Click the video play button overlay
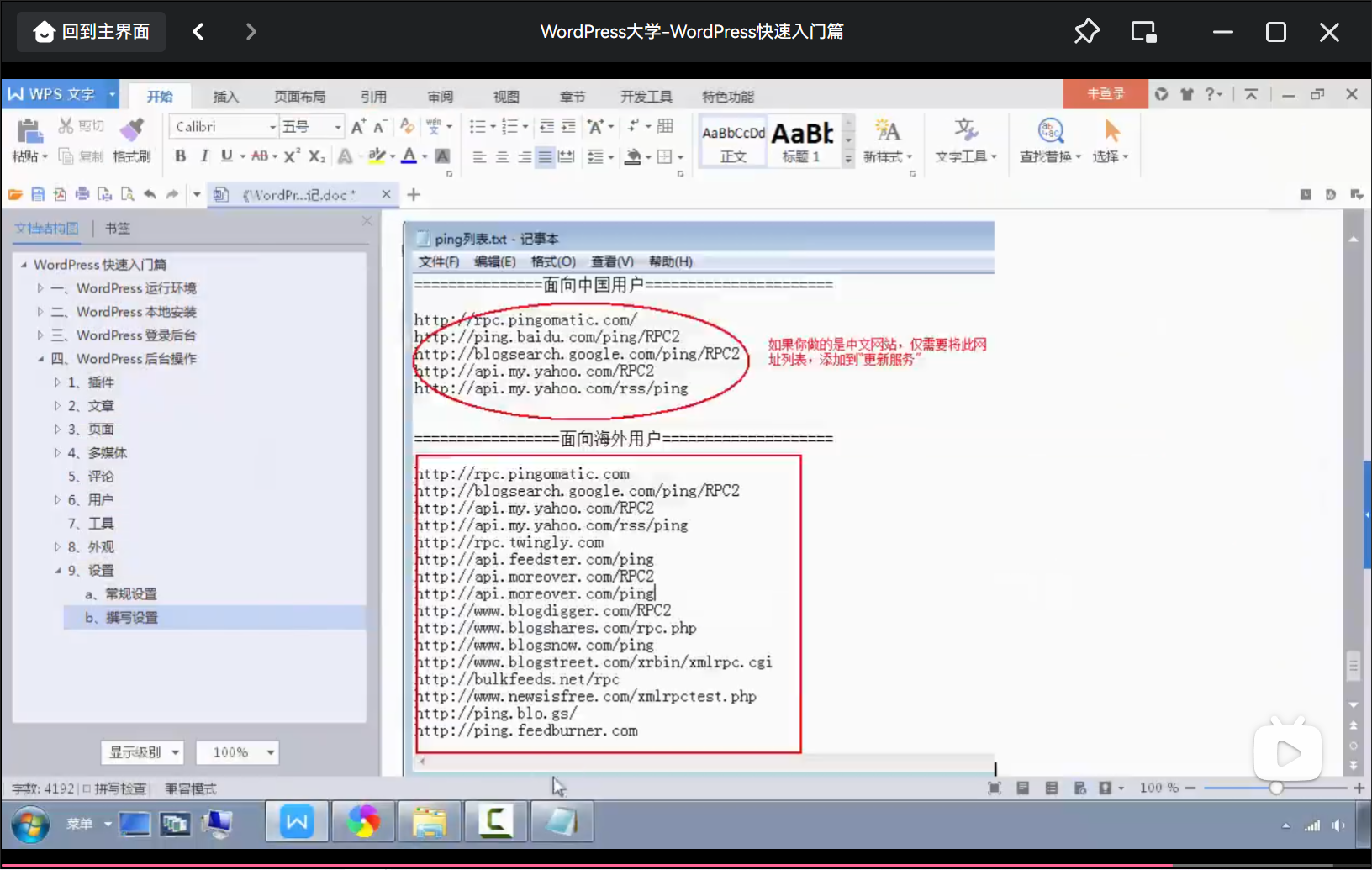Viewport: 1372px width, 870px height. click(1287, 752)
